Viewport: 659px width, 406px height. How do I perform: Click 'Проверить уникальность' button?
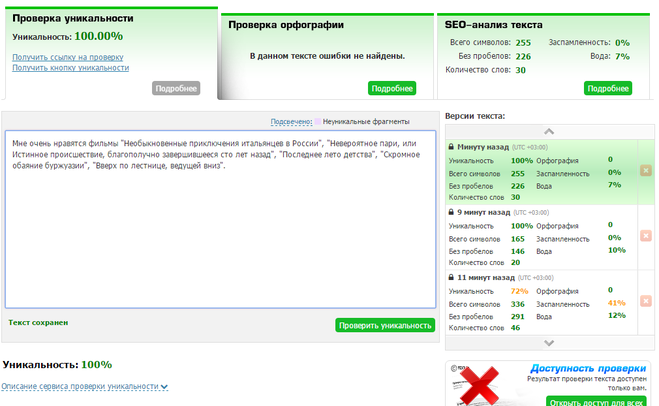[x=385, y=325]
